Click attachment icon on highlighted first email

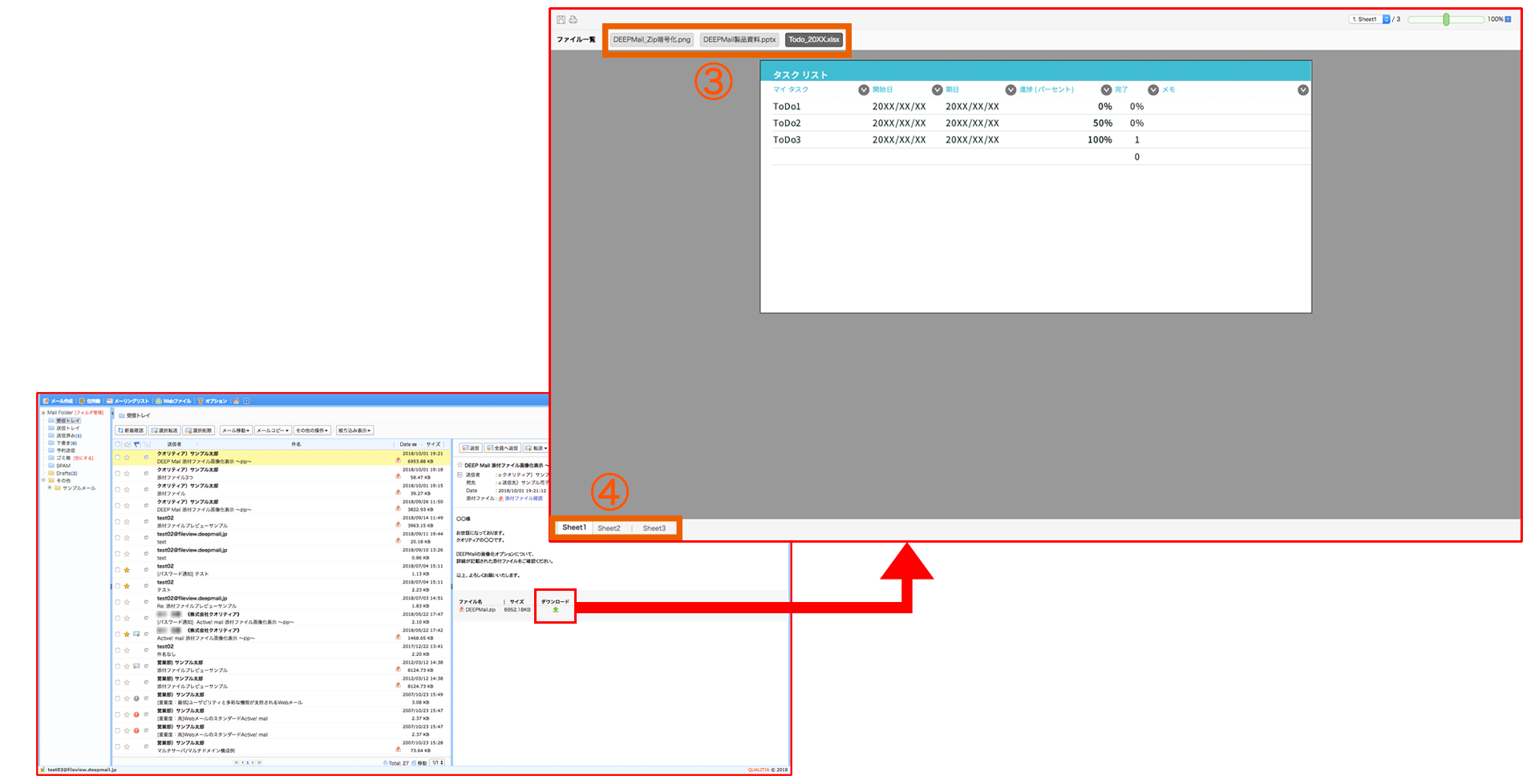pos(398,461)
